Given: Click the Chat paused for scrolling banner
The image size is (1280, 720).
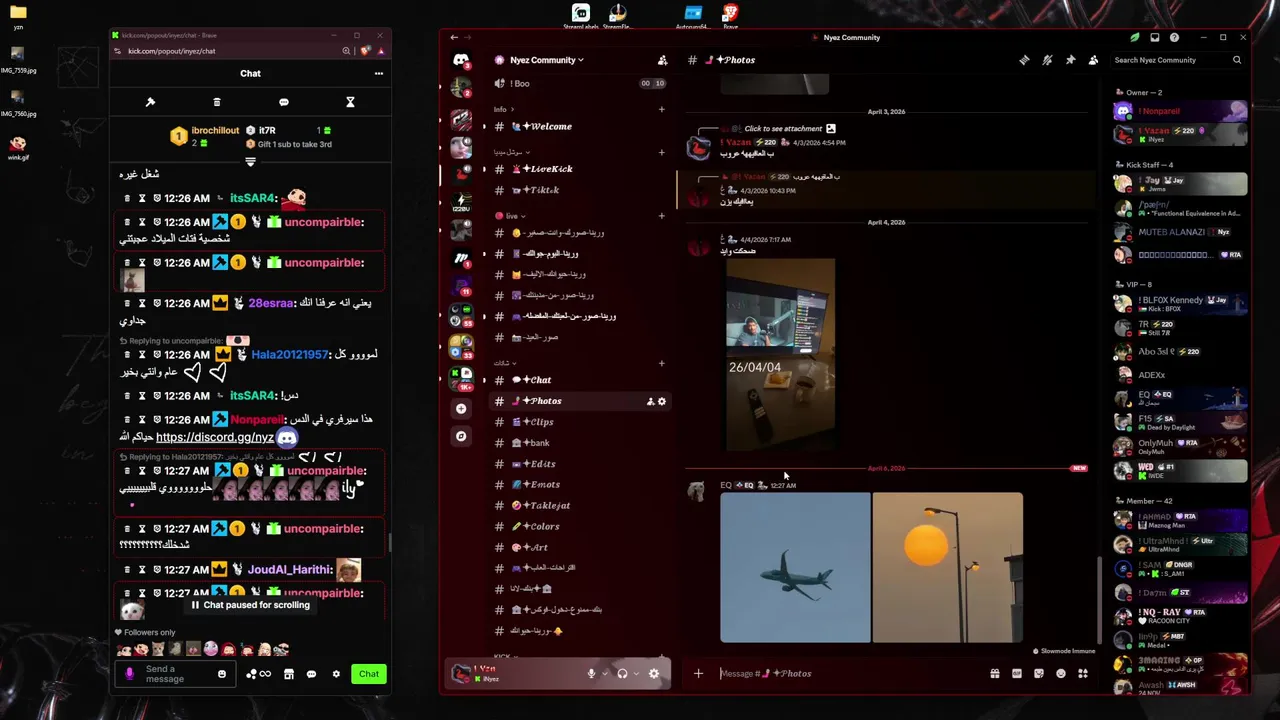Looking at the screenshot, I should (250, 605).
